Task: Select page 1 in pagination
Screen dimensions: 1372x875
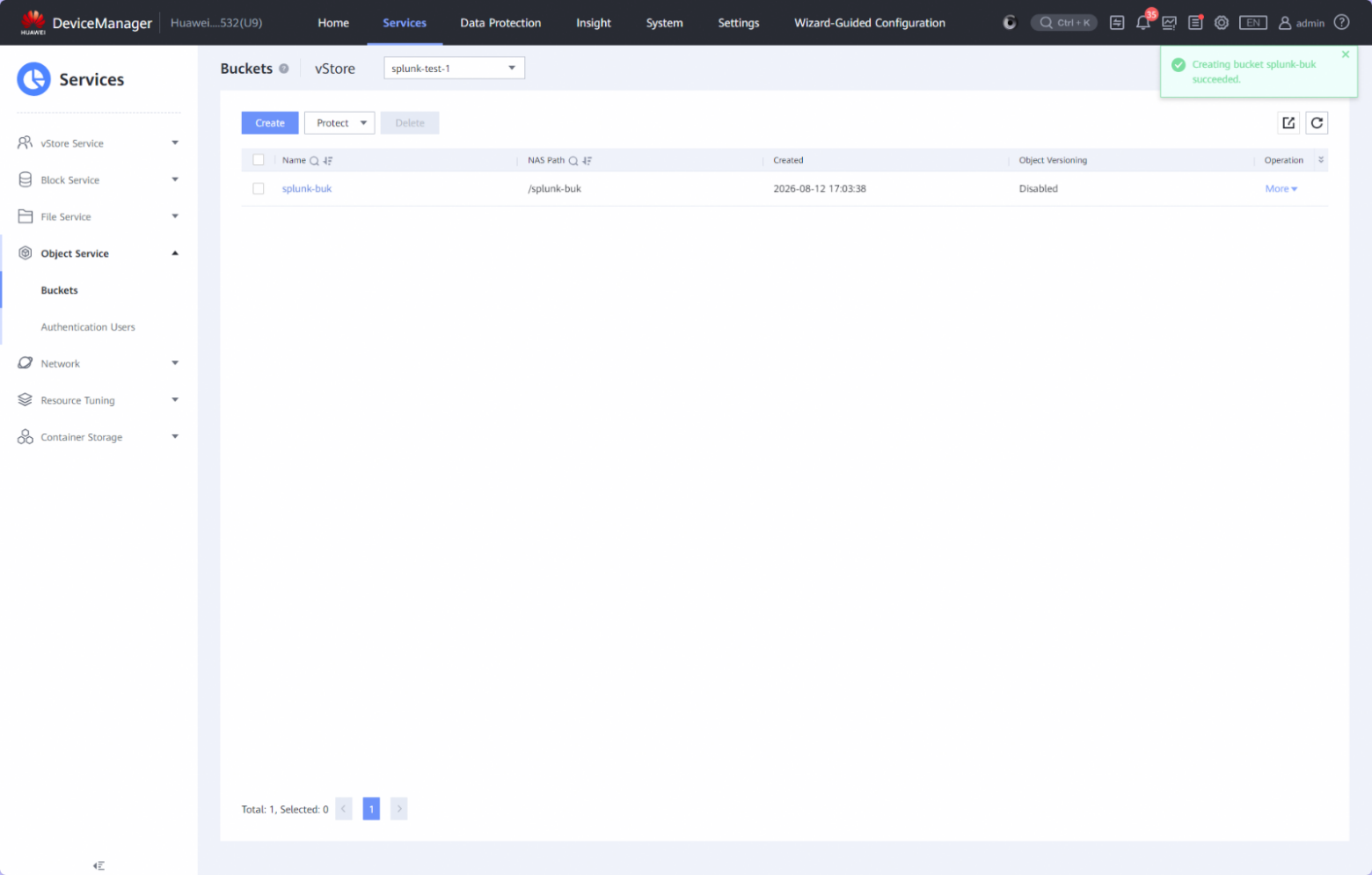Action: click(371, 809)
